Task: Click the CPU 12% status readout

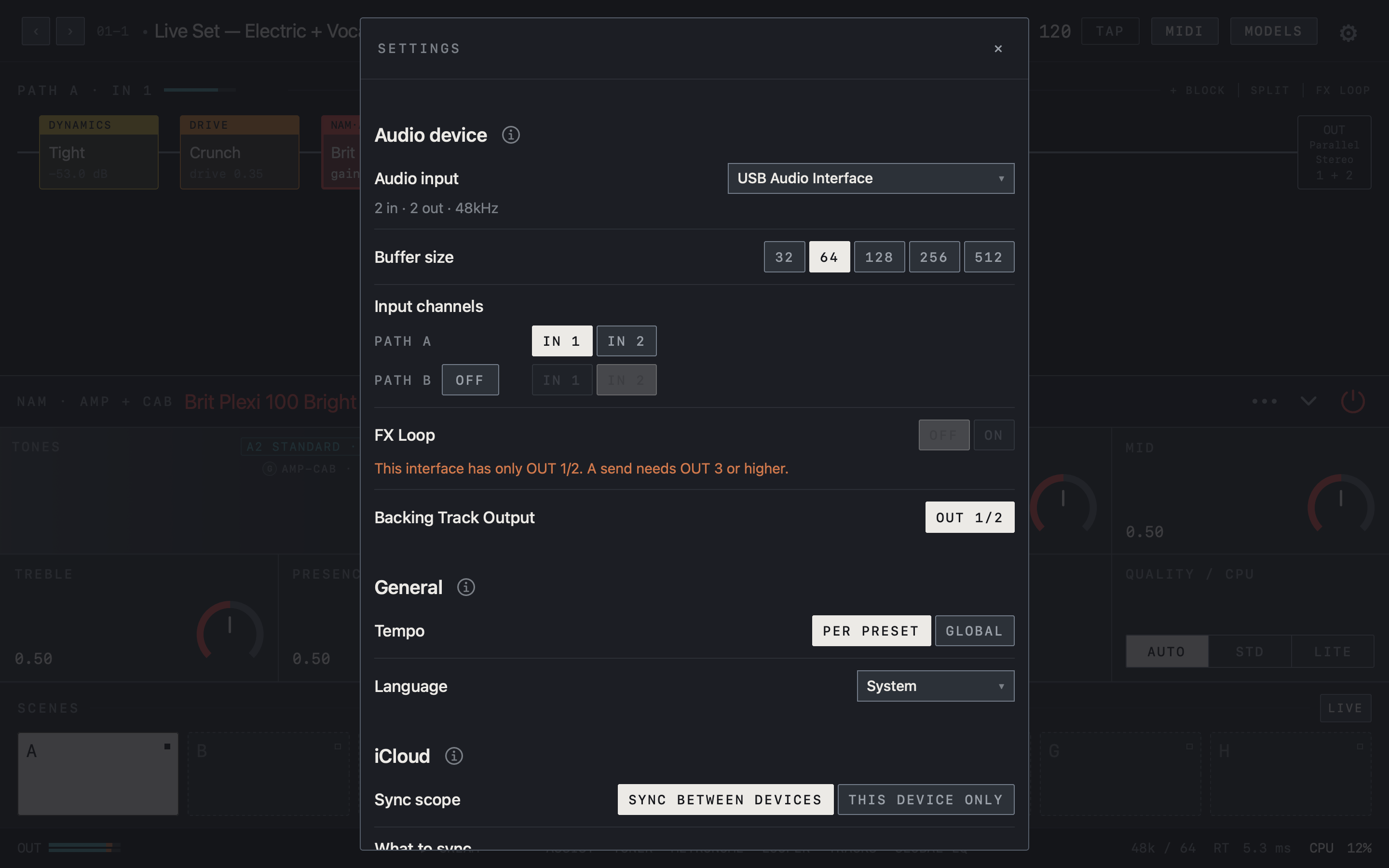Action: click(x=1340, y=848)
